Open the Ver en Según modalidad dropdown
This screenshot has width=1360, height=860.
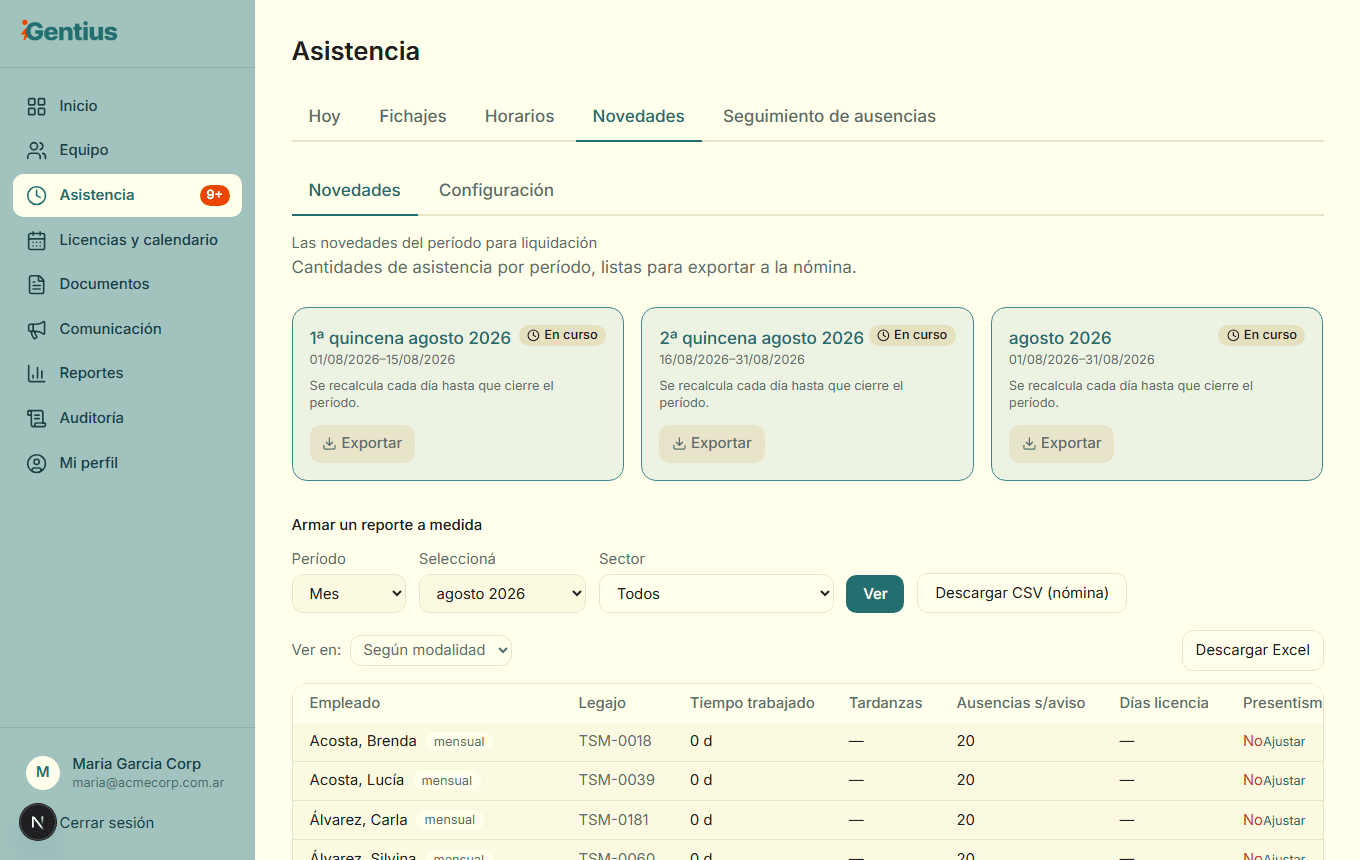[431, 650]
